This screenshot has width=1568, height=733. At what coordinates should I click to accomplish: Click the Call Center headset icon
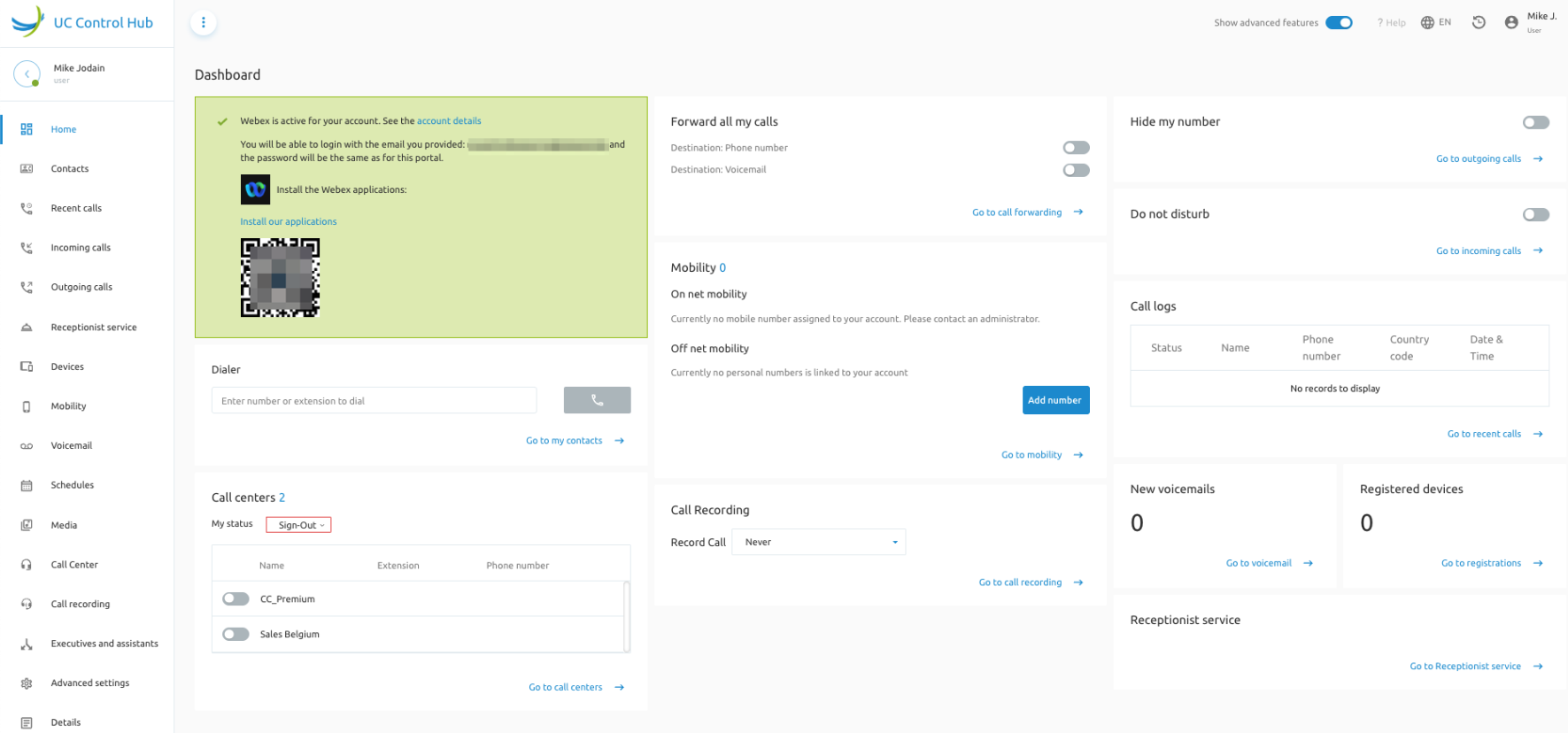click(x=27, y=565)
